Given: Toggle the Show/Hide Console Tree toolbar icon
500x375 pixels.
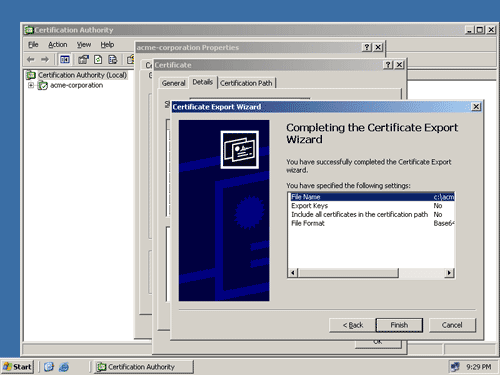Looking at the screenshot, I should (65, 60).
